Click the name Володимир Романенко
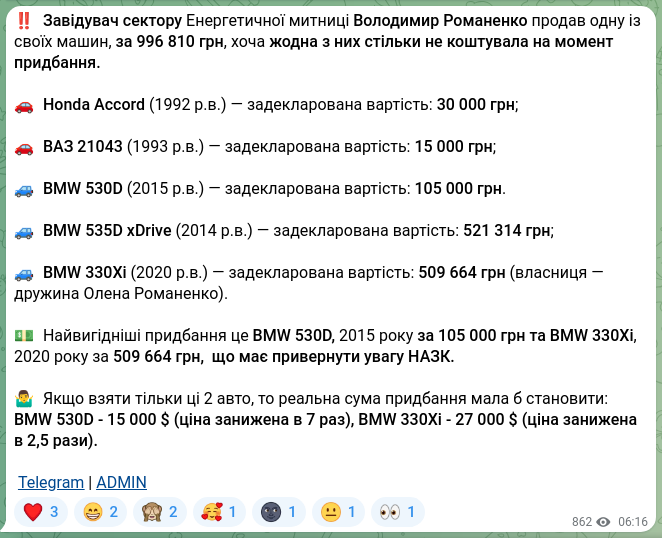Screen dimensions: 662x538 (440, 20)
